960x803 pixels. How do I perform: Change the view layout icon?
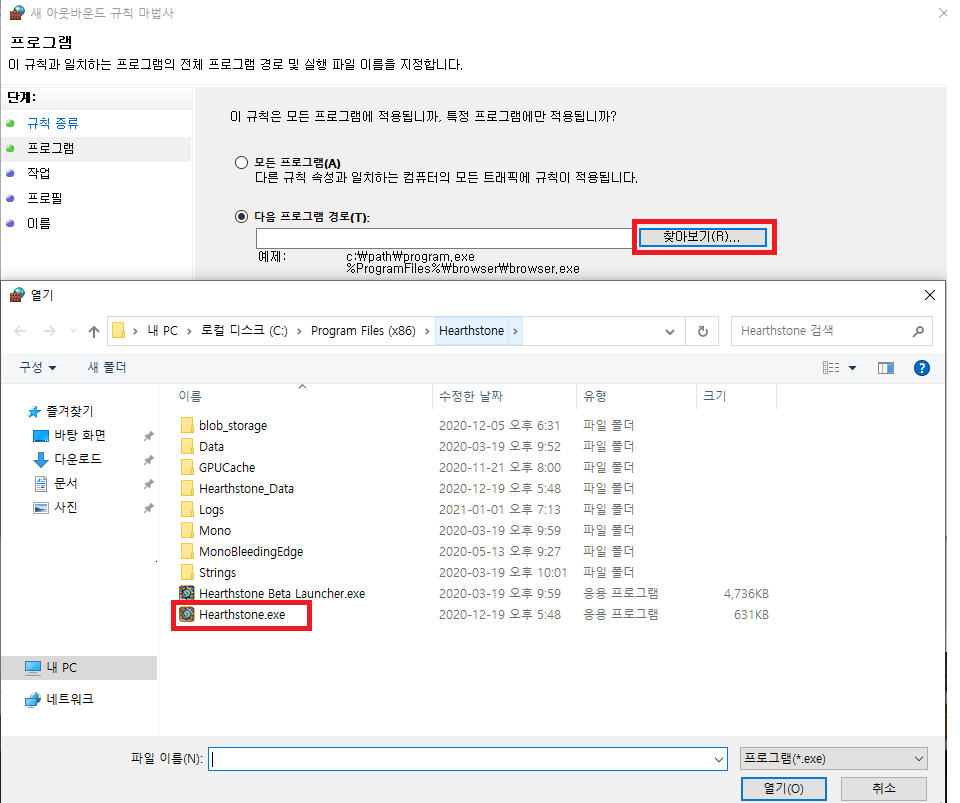pos(831,367)
